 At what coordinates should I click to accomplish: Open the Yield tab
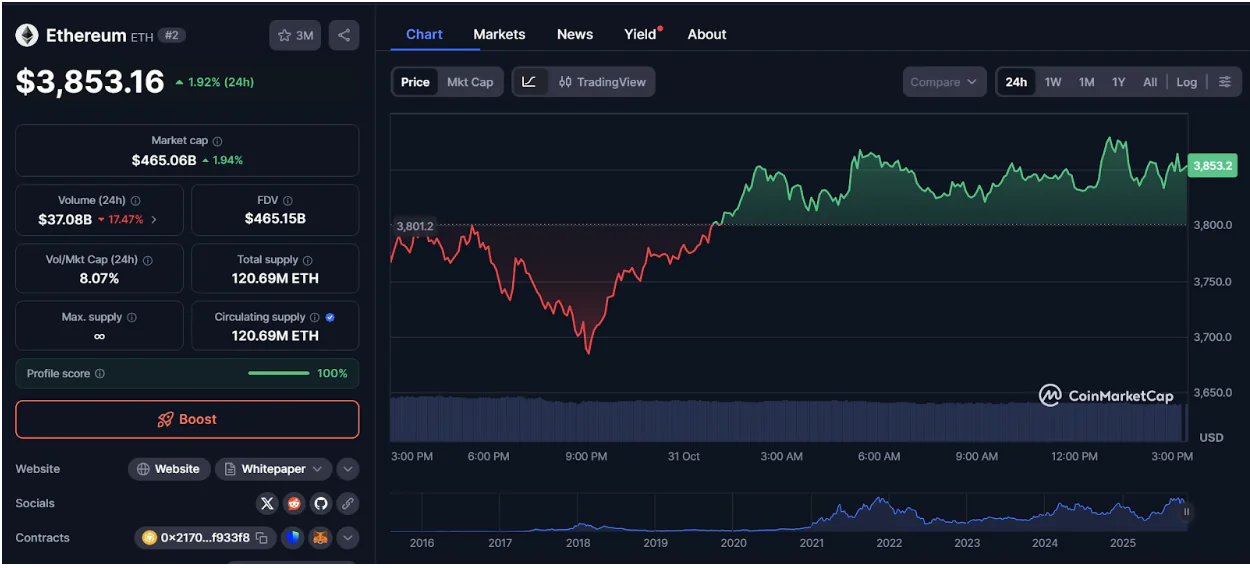(x=640, y=34)
